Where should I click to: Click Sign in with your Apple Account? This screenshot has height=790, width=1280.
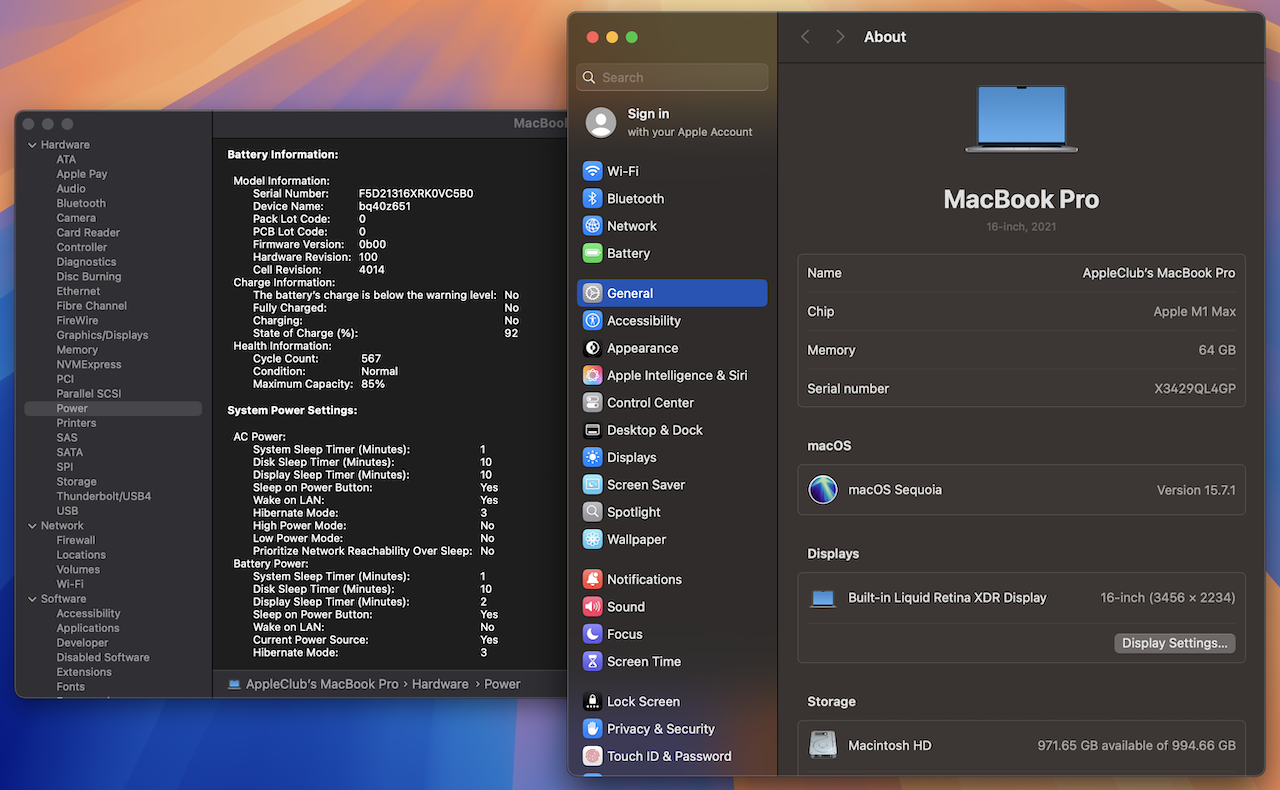tap(672, 122)
